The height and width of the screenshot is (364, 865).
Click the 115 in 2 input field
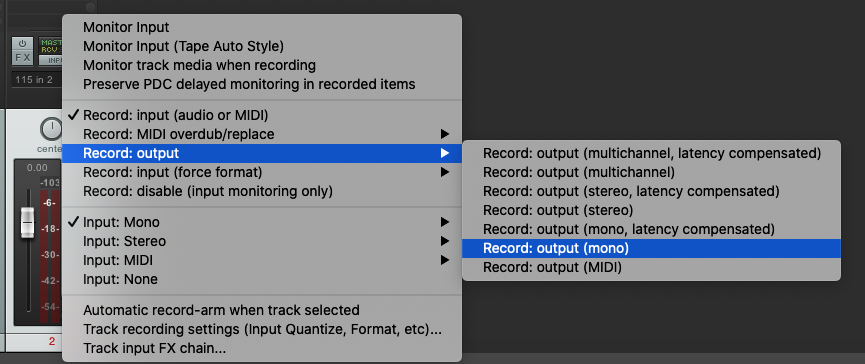[x=36, y=80]
